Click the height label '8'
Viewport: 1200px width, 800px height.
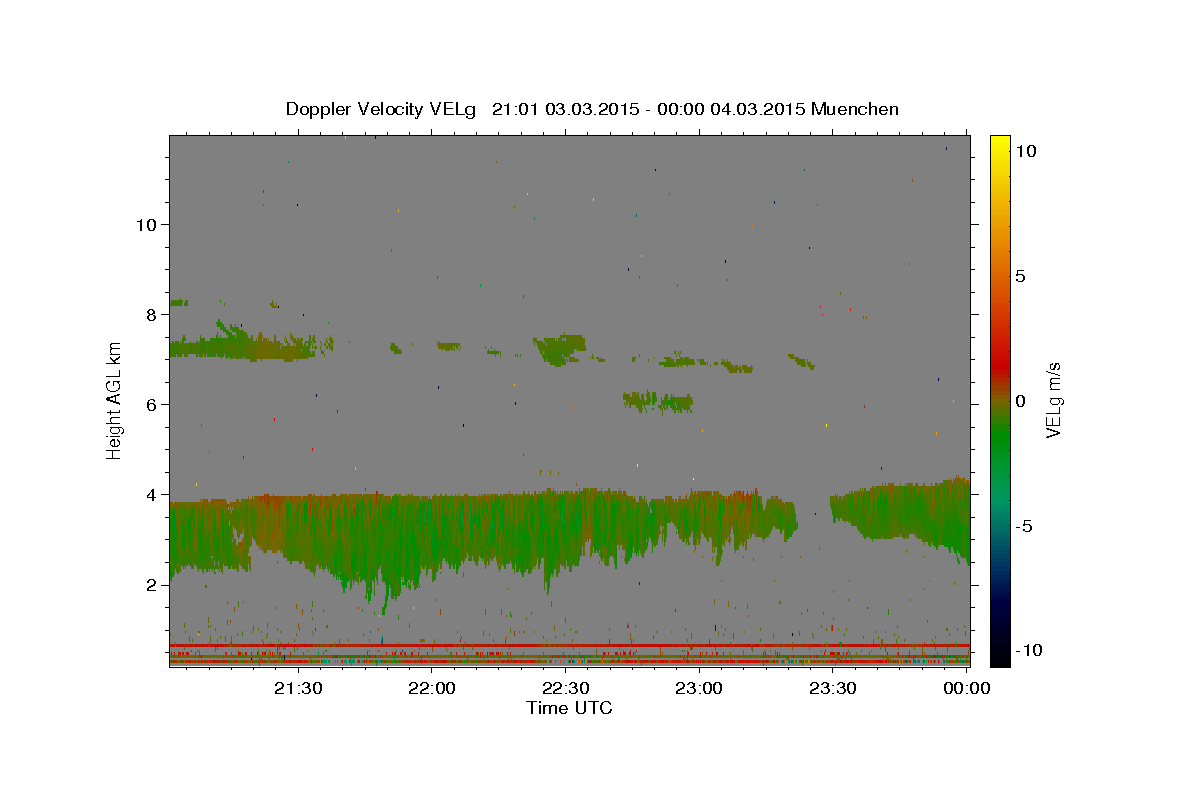[152, 314]
